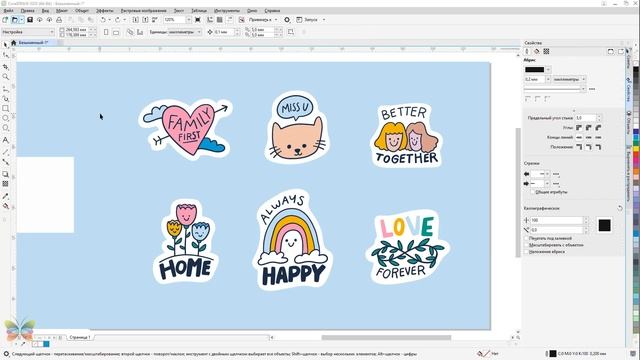
Task: Open the 'Справка' menu
Action: (272, 11)
